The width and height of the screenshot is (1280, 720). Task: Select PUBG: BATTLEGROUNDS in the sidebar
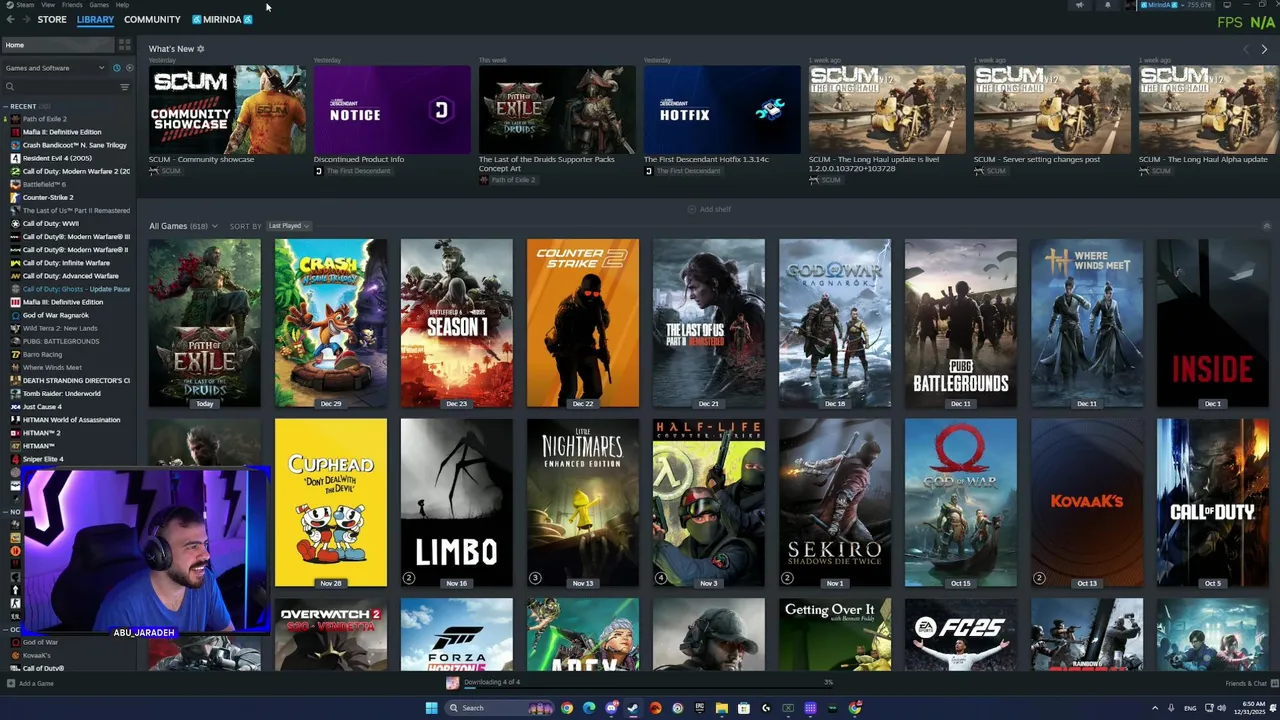coord(61,341)
